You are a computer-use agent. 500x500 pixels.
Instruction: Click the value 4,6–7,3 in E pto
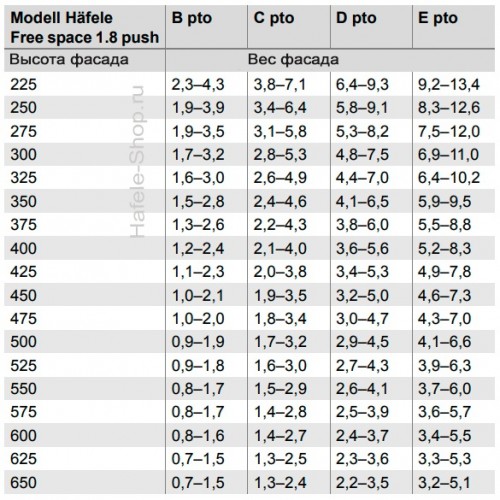click(445, 296)
